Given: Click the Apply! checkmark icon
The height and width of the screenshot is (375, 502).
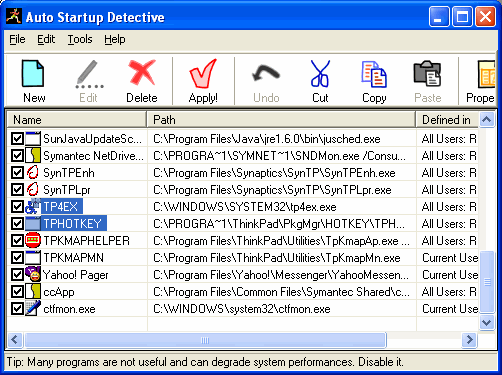Looking at the screenshot, I should click(203, 73).
